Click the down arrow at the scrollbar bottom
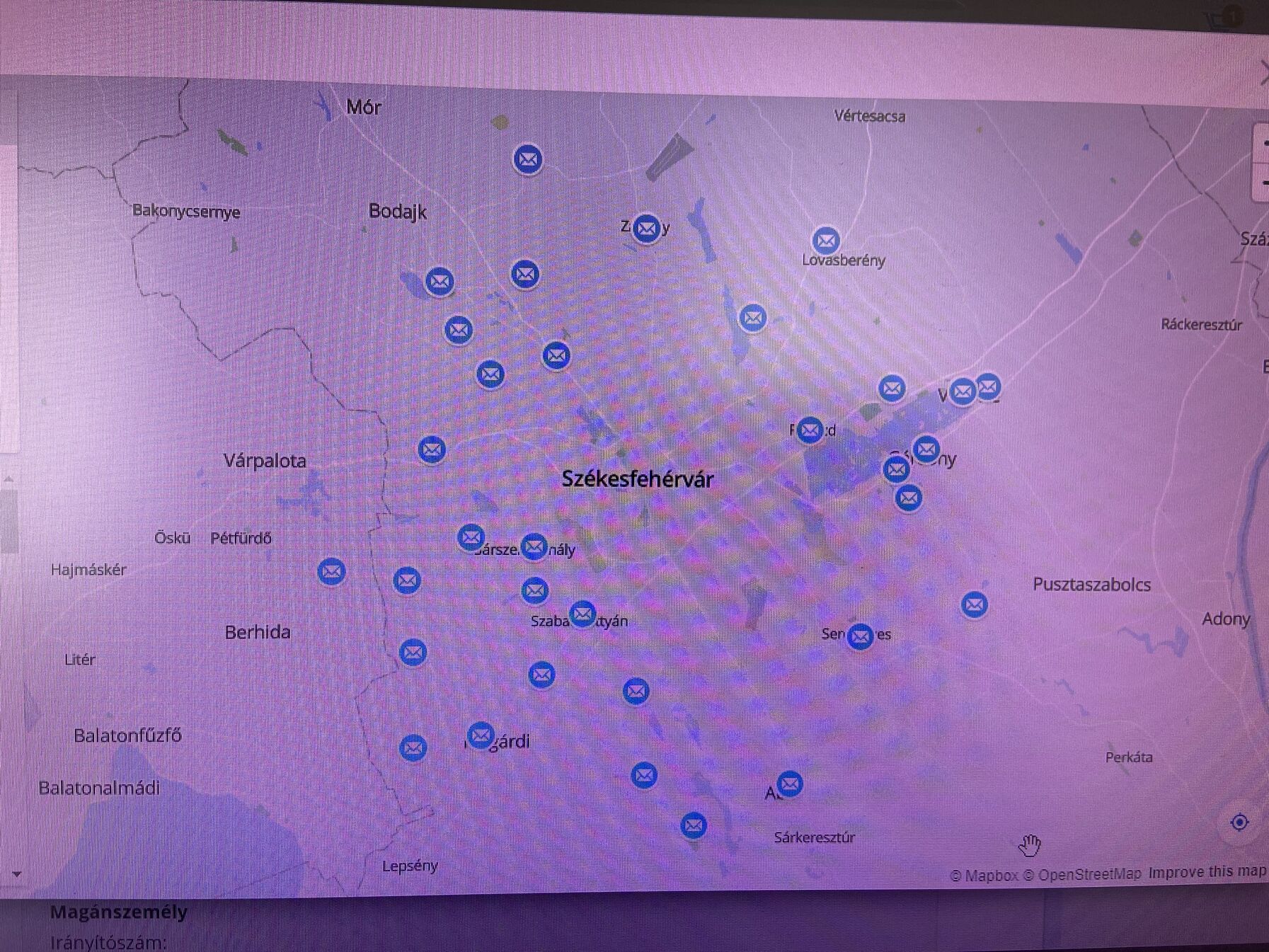The width and height of the screenshot is (1269, 952). pos(16,875)
